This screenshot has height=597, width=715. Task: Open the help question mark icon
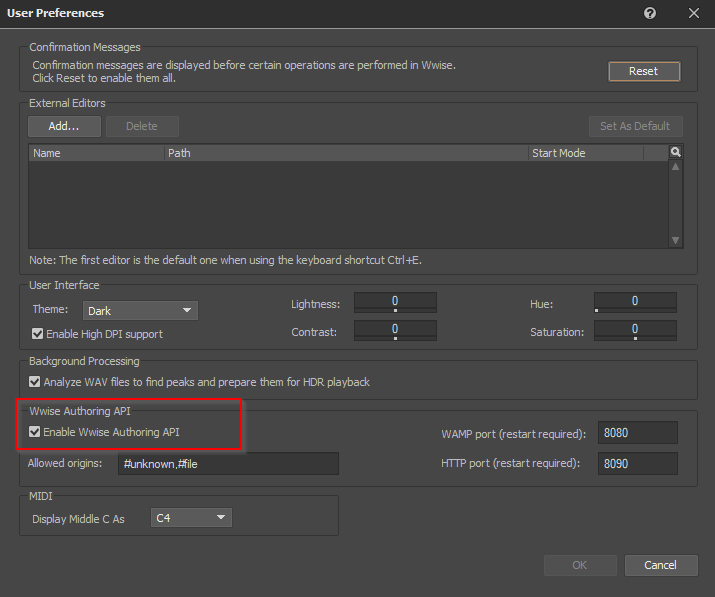(650, 13)
